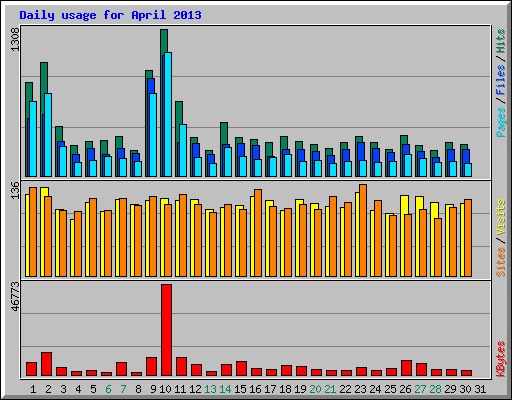
Task: Click the orange 'Sites' legend label
Action: [x=501, y=262]
